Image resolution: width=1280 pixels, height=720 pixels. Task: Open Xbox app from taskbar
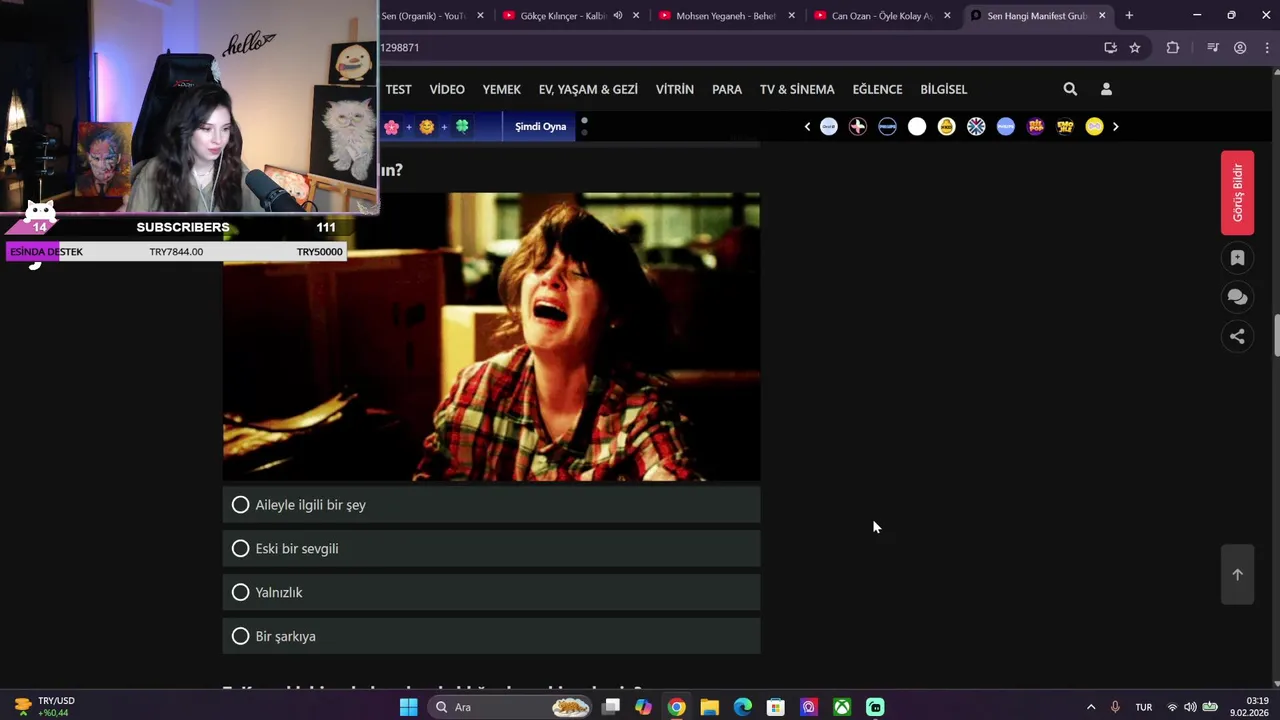click(x=842, y=707)
